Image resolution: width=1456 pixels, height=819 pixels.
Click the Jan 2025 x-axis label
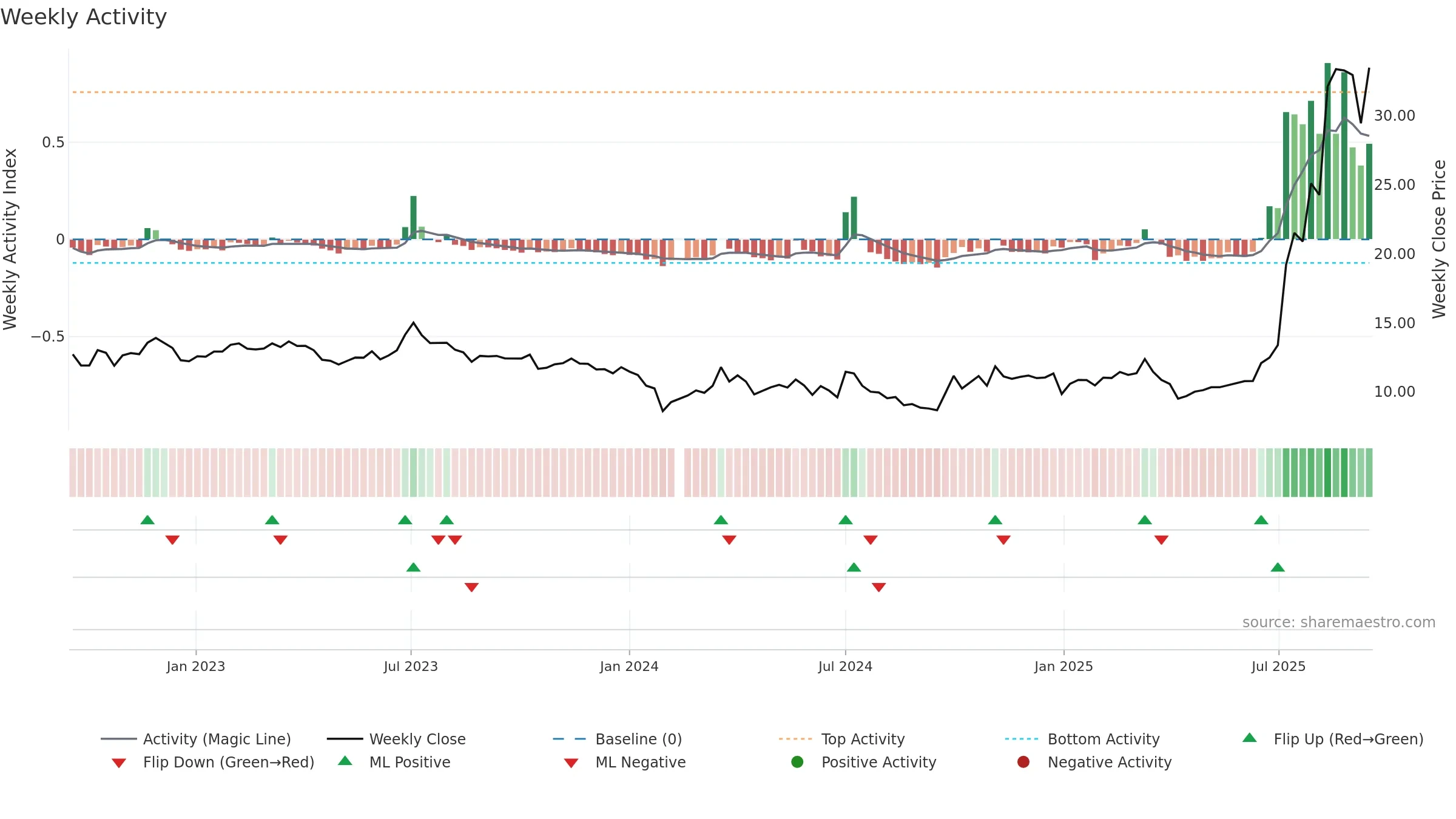(1063, 666)
